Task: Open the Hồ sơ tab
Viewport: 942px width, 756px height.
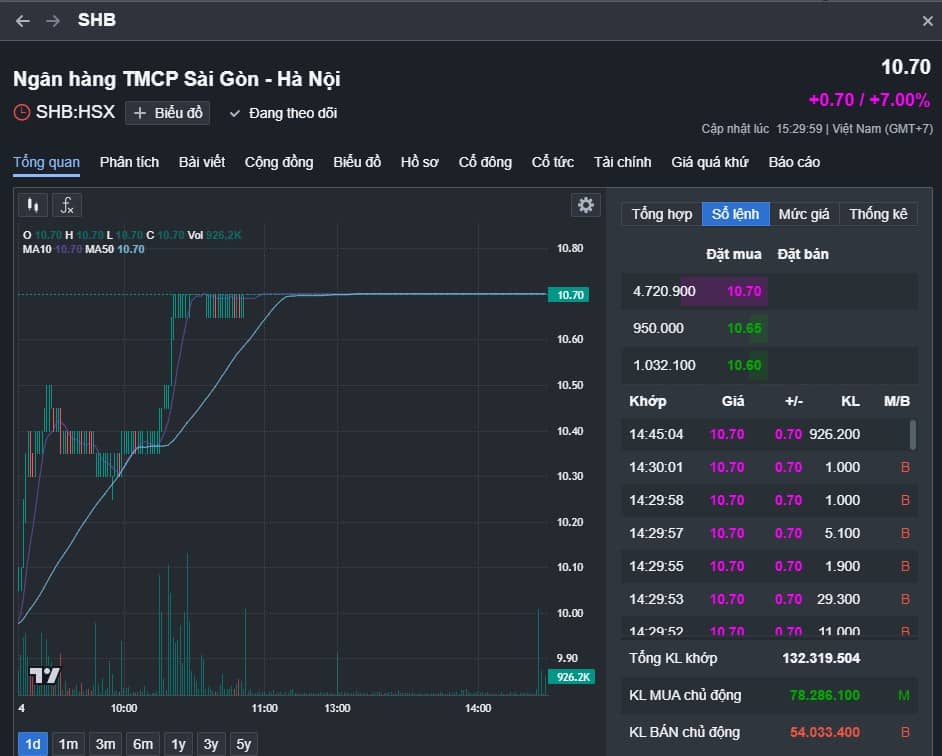Action: click(x=419, y=162)
